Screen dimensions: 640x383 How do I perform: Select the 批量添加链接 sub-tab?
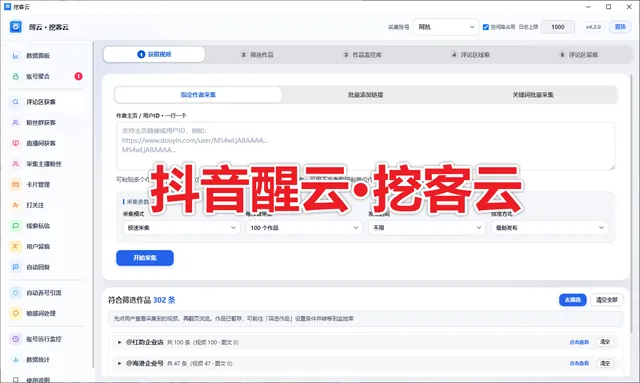click(x=365, y=95)
